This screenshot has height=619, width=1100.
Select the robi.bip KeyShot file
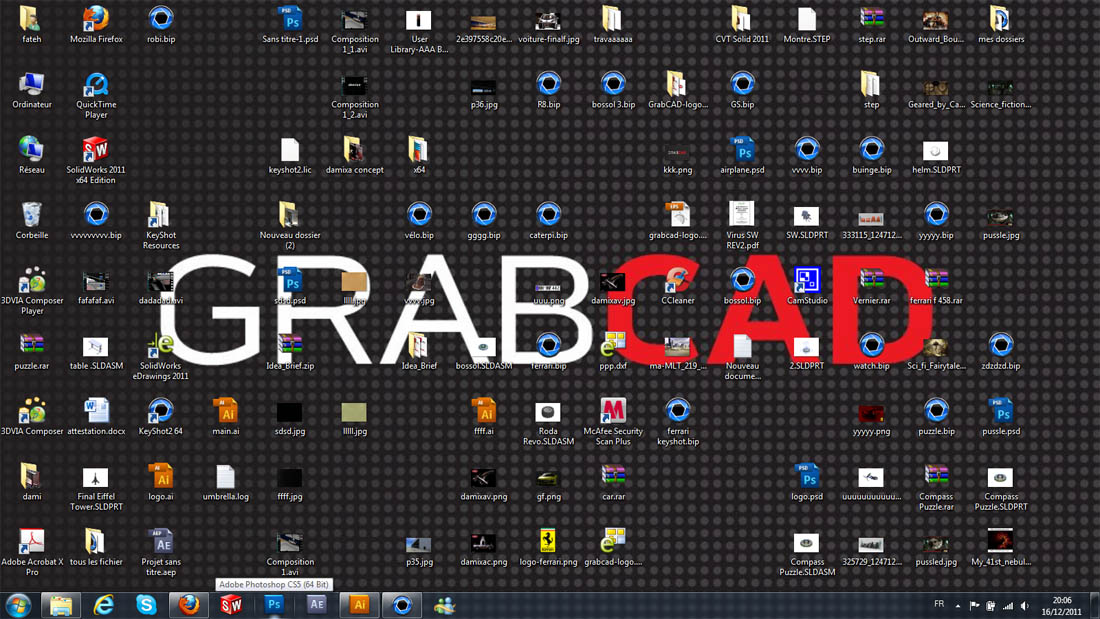(x=161, y=25)
